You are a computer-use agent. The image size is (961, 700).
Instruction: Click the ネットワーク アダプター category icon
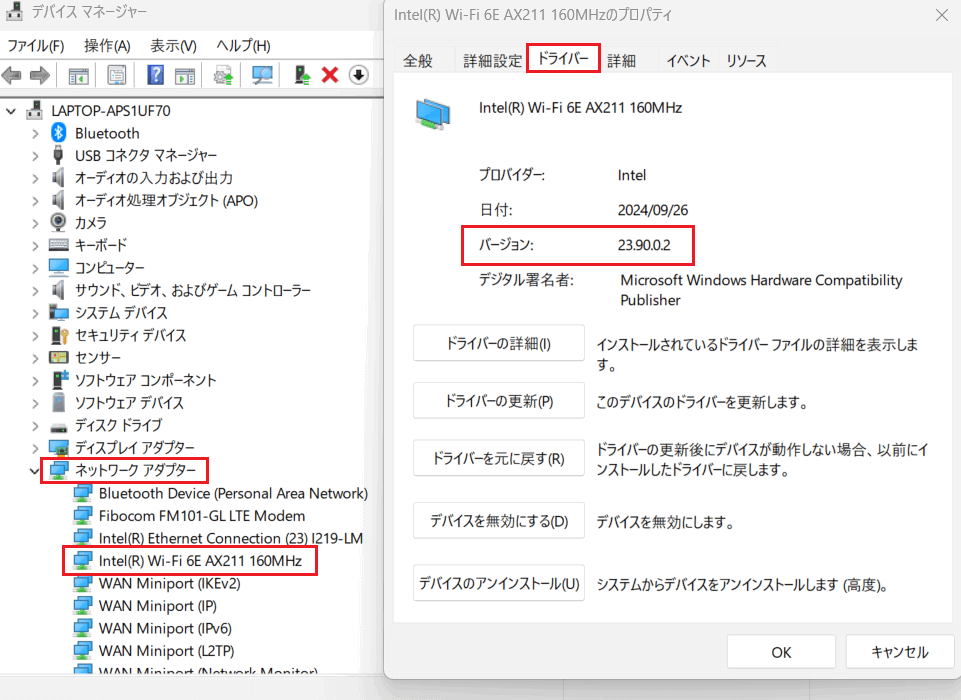[59, 470]
